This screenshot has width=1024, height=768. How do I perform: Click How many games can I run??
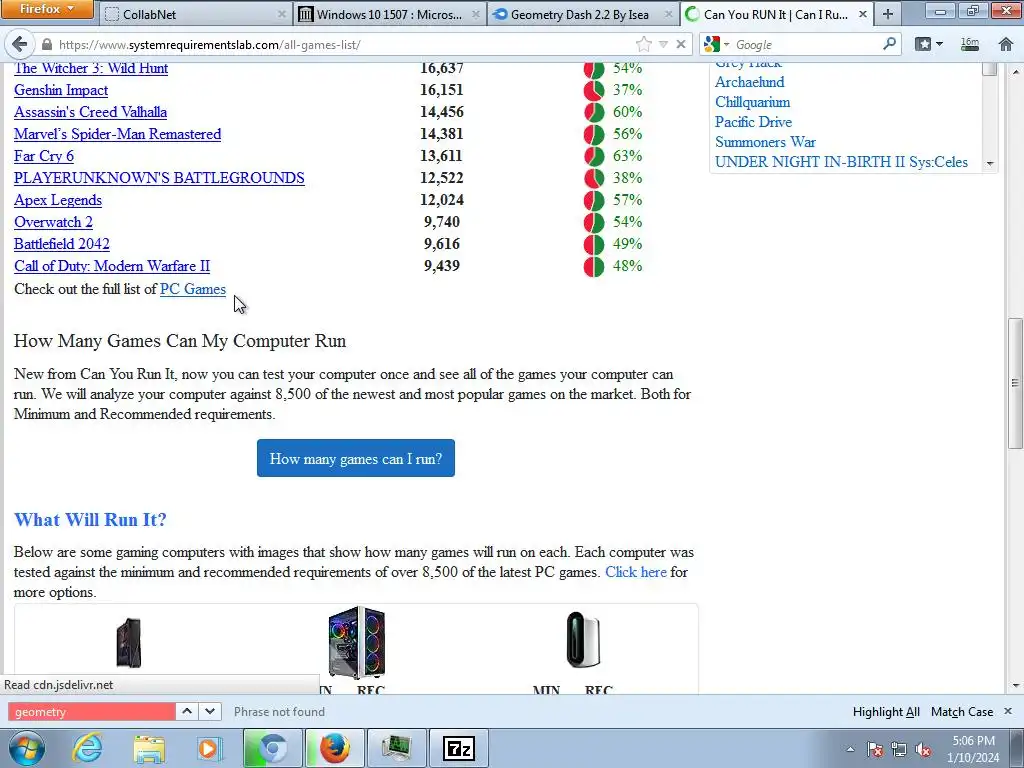(x=356, y=458)
